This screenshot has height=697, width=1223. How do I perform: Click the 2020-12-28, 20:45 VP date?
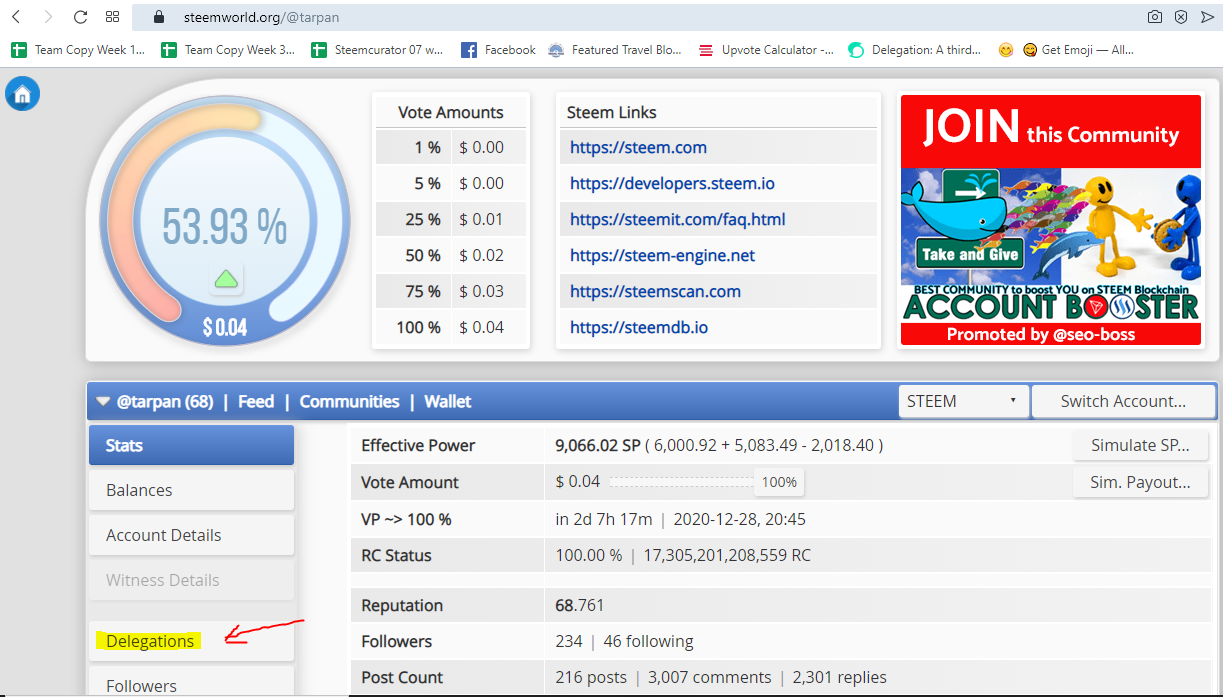pyautogui.click(x=739, y=519)
